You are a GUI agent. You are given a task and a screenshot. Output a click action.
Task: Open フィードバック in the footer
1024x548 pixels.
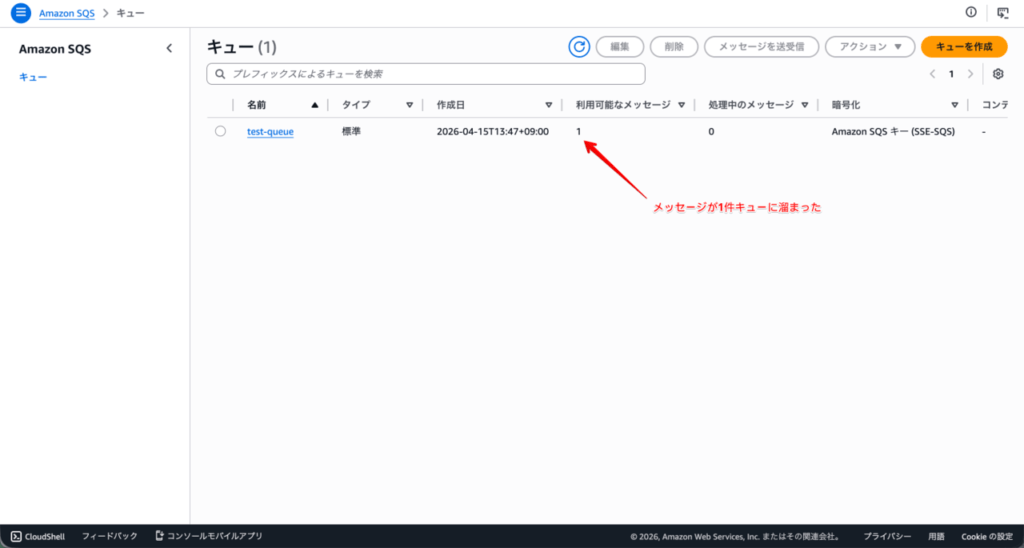tap(110, 536)
